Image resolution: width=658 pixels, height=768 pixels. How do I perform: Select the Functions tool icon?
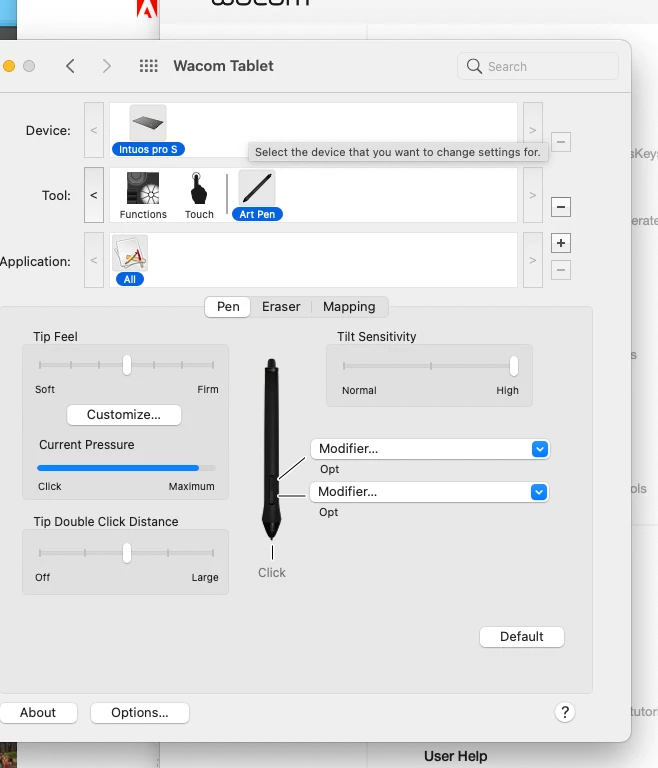(x=143, y=188)
